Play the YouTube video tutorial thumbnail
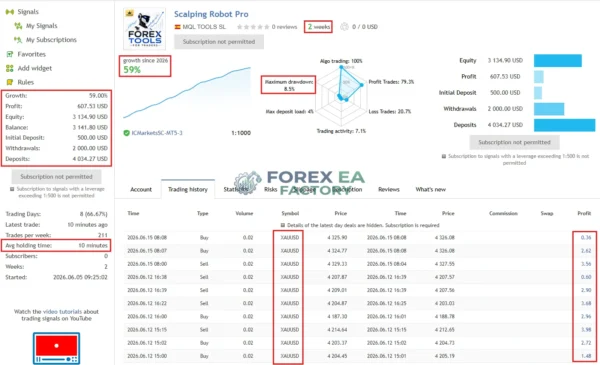 tap(56, 348)
